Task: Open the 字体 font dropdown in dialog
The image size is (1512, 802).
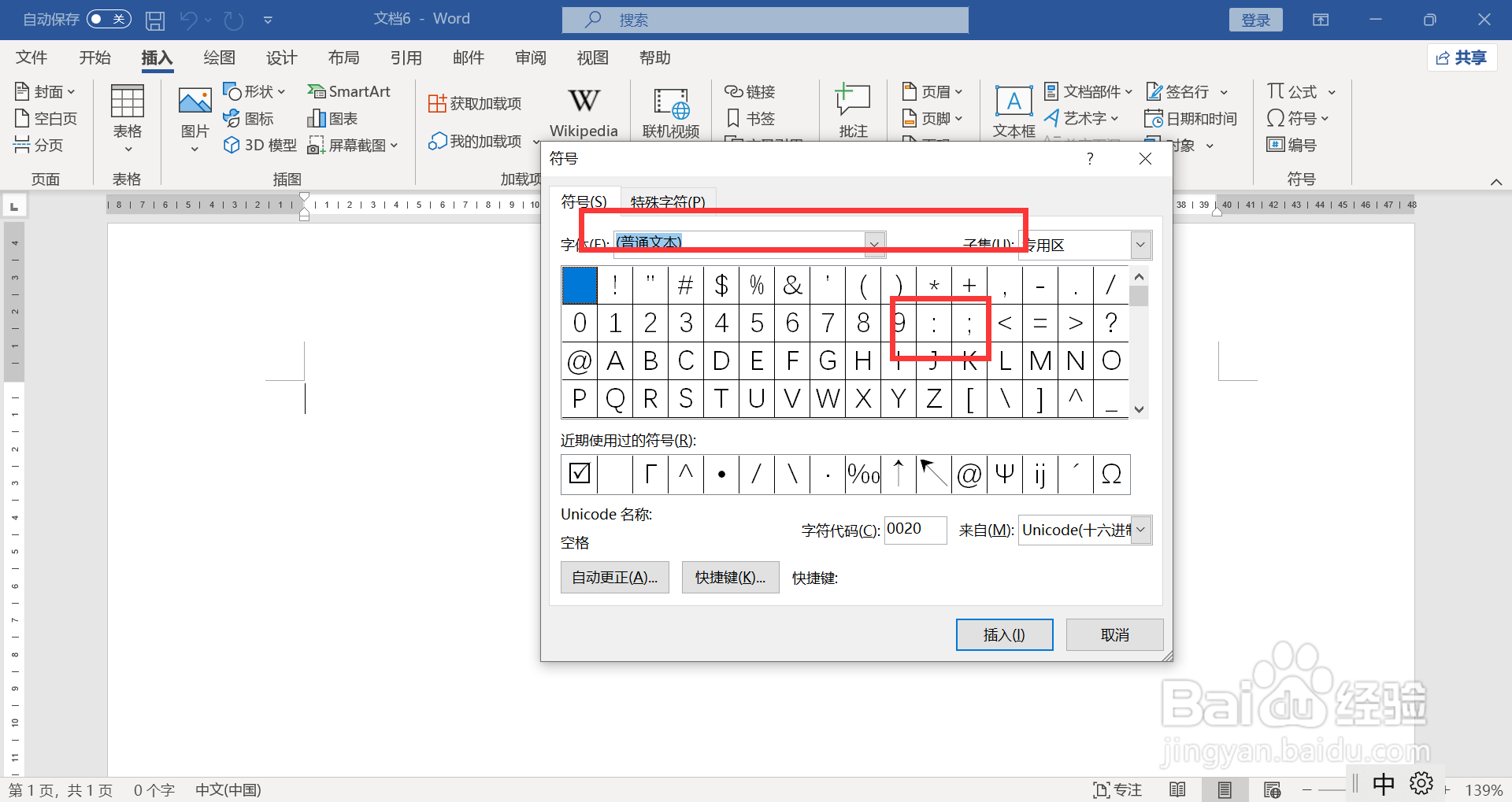Action: 874,244
